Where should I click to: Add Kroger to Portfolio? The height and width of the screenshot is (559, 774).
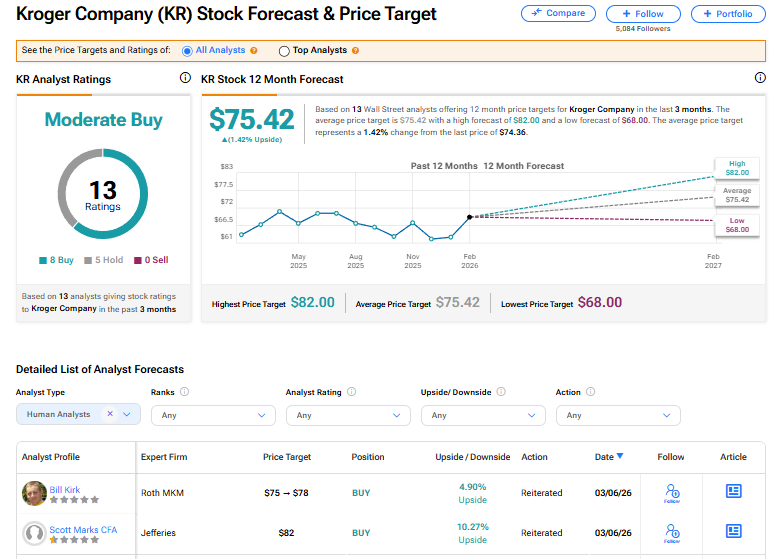click(728, 14)
